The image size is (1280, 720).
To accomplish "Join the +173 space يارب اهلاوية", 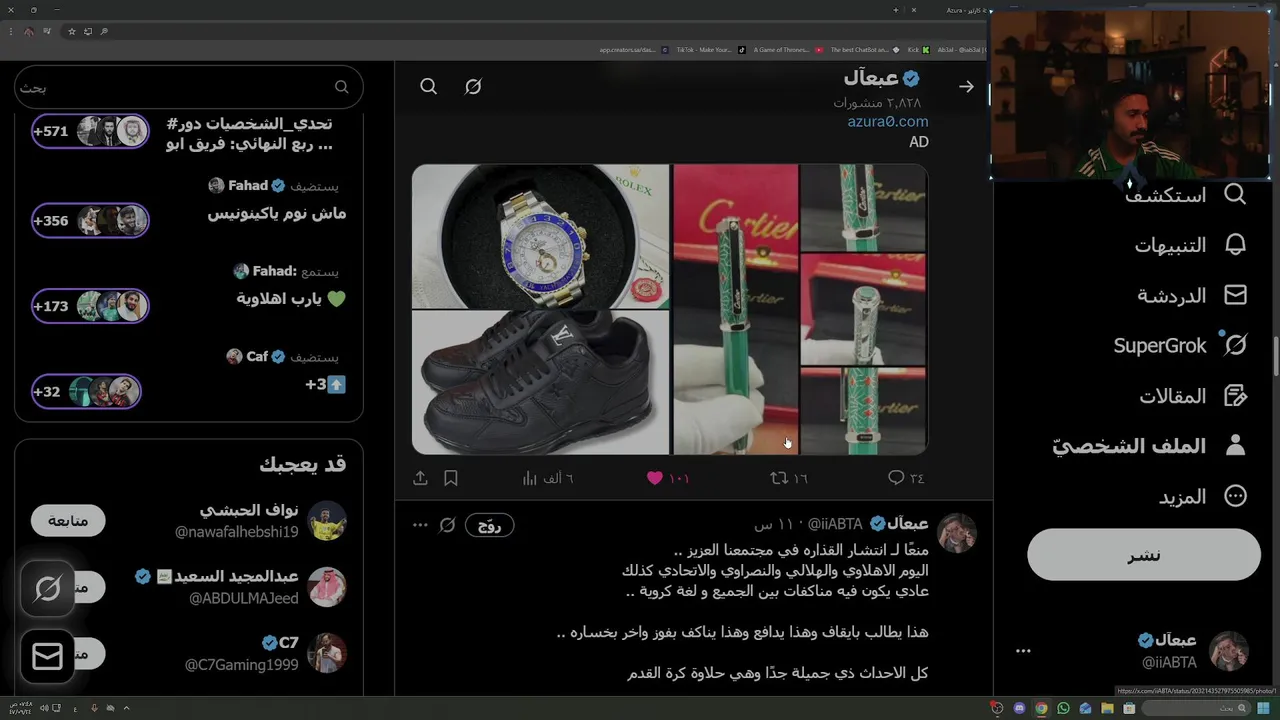I will [x=90, y=306].
